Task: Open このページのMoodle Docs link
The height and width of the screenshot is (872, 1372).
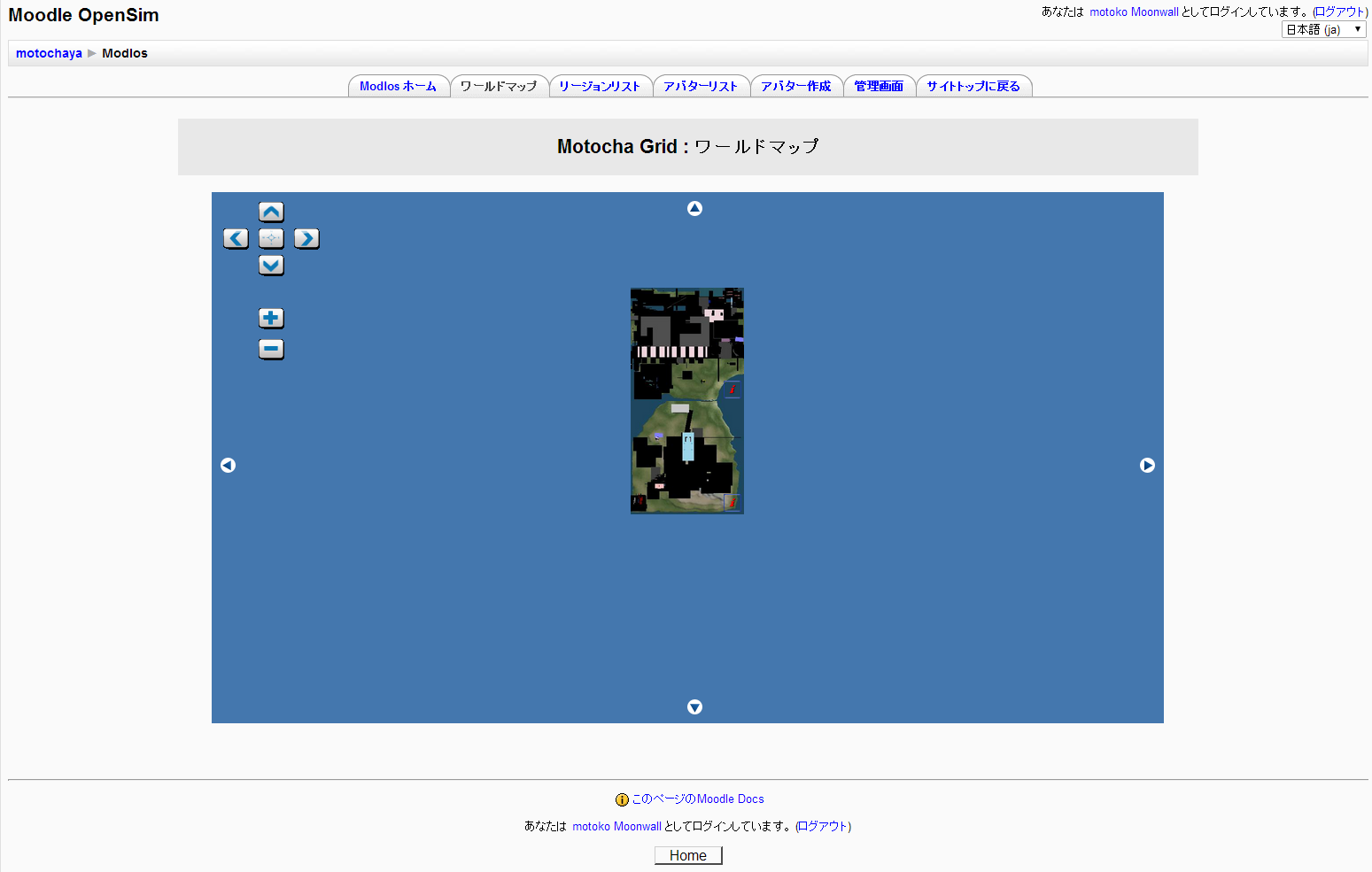Action: pos(698,799)
